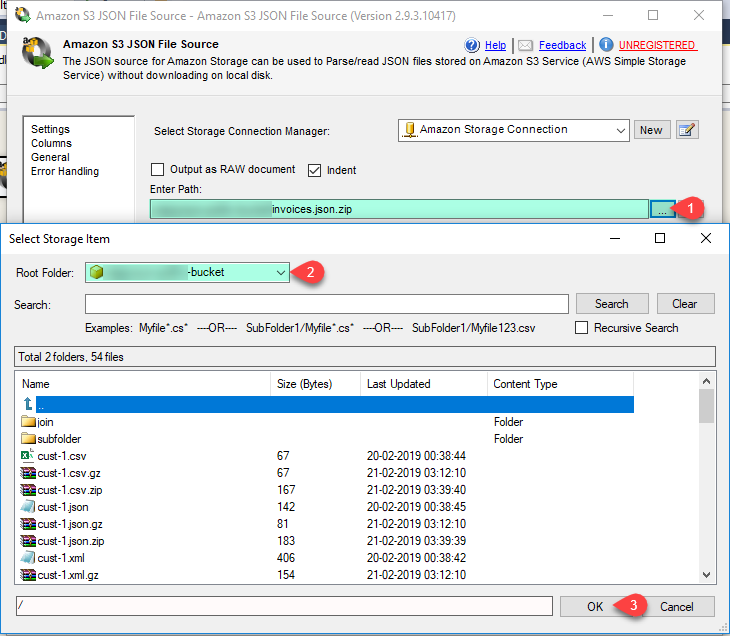Click the file list vertical scrollbar thumb
The image size is (730, 636).
[x=706, y=406]
